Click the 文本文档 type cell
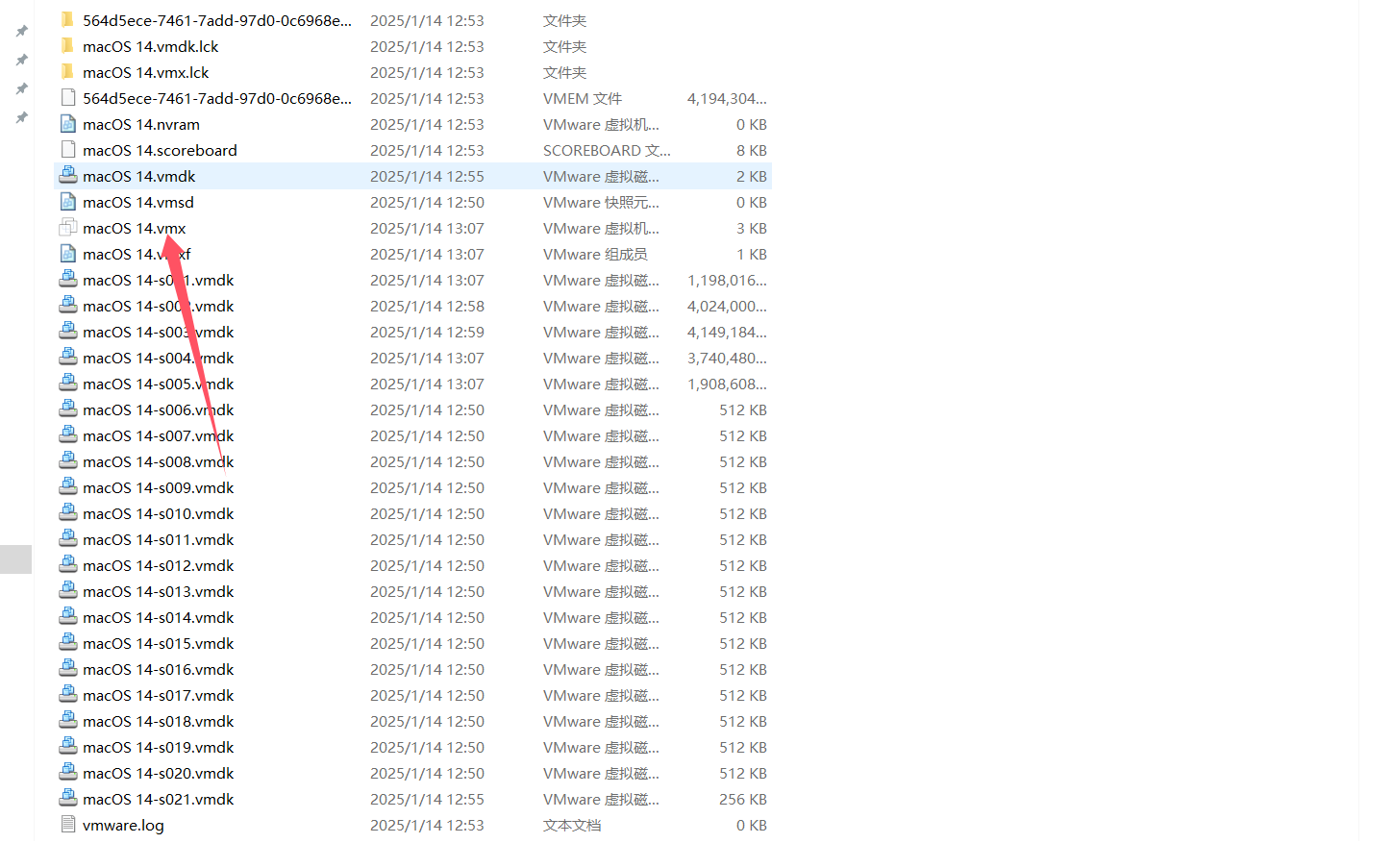Image resolution: width=1393 pixels, height=868 pixels. (x=572, y=825)
